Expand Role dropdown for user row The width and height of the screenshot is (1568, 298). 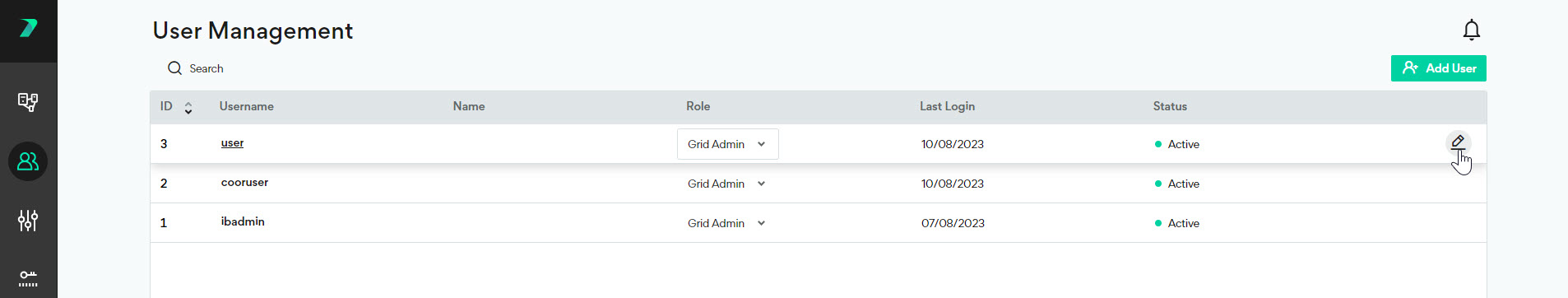pyautogui.click(x=727, y=144)
